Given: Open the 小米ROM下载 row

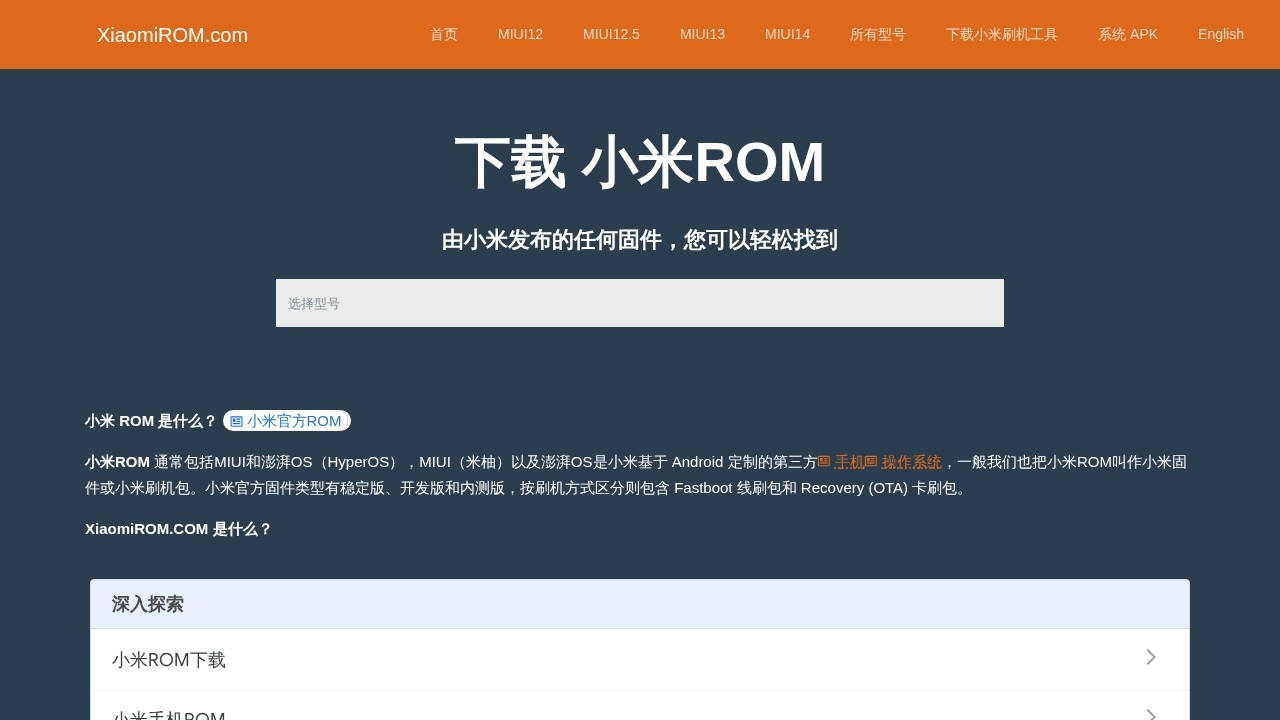Looking at the screenshot, I should pos(640,660).
